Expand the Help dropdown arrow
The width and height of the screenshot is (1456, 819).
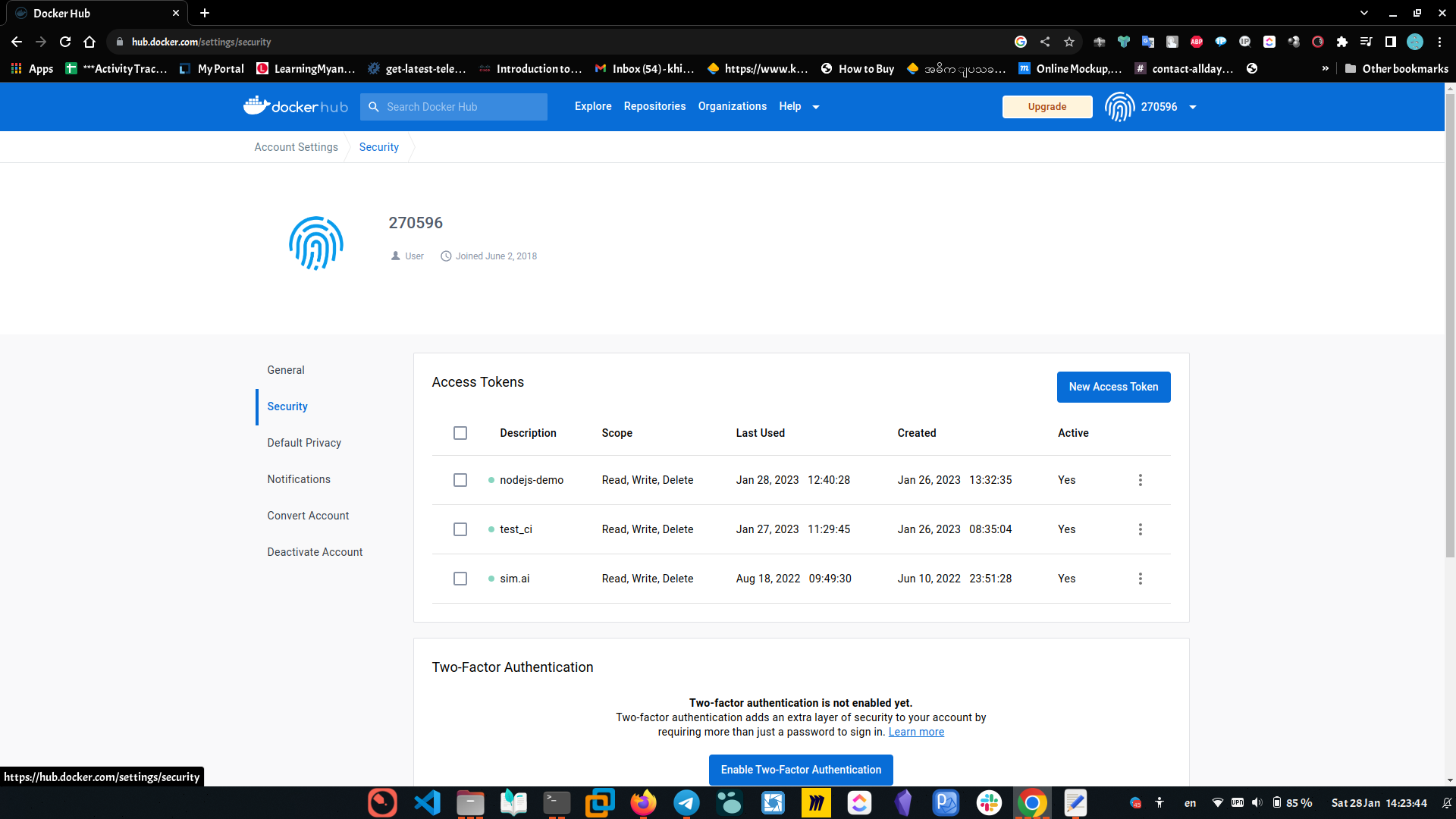tap(816, 107)
